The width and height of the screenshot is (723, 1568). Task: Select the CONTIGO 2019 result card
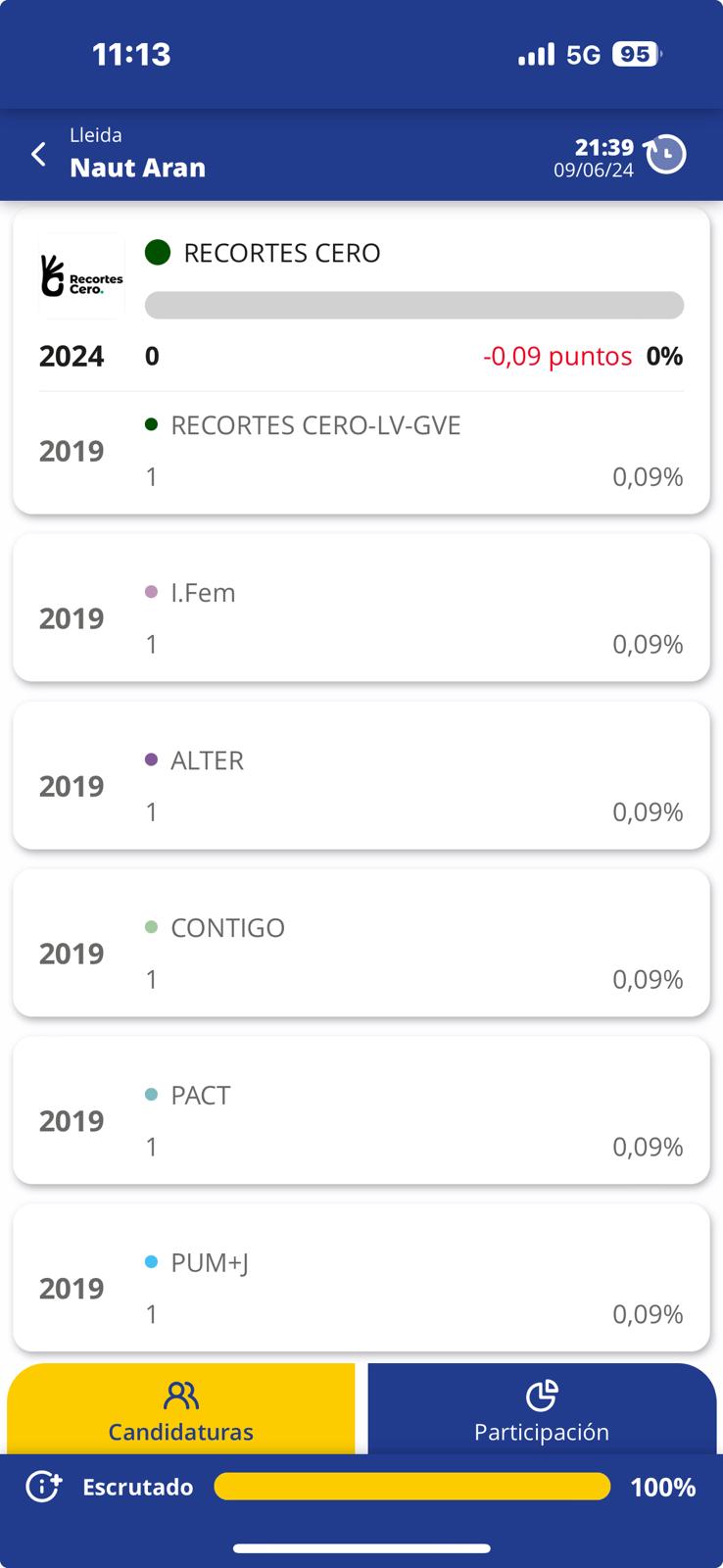(x=361, y=953)
